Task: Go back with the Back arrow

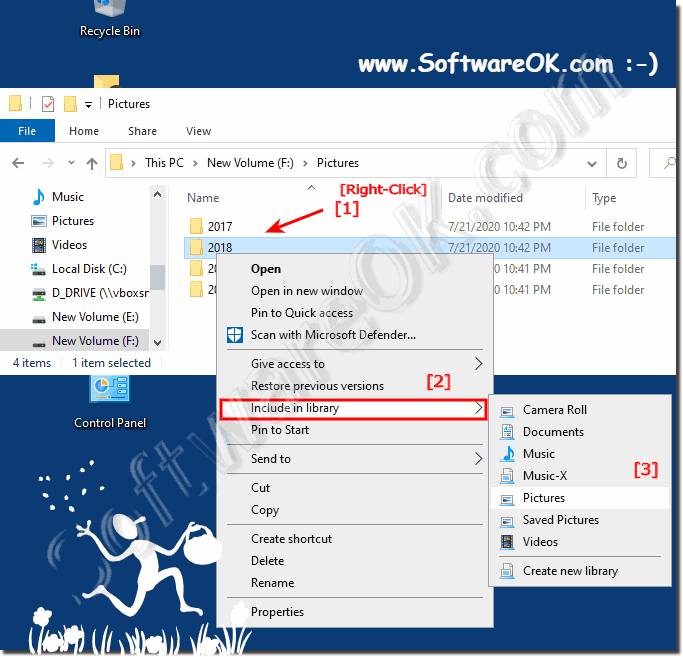Action: point(18,163)
